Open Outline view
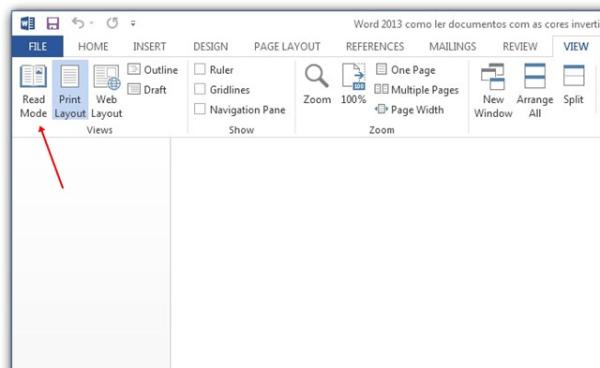Viewport: 600px width, 368px height. click(x=153, y=70)
